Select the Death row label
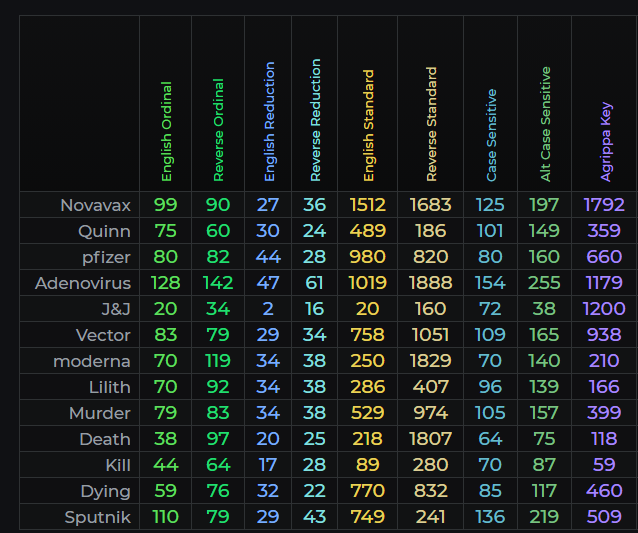 (105, 439)
